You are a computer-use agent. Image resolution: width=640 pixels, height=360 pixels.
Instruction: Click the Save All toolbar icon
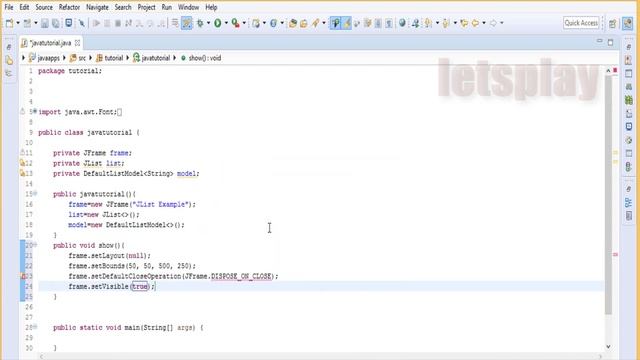point(56,23)
